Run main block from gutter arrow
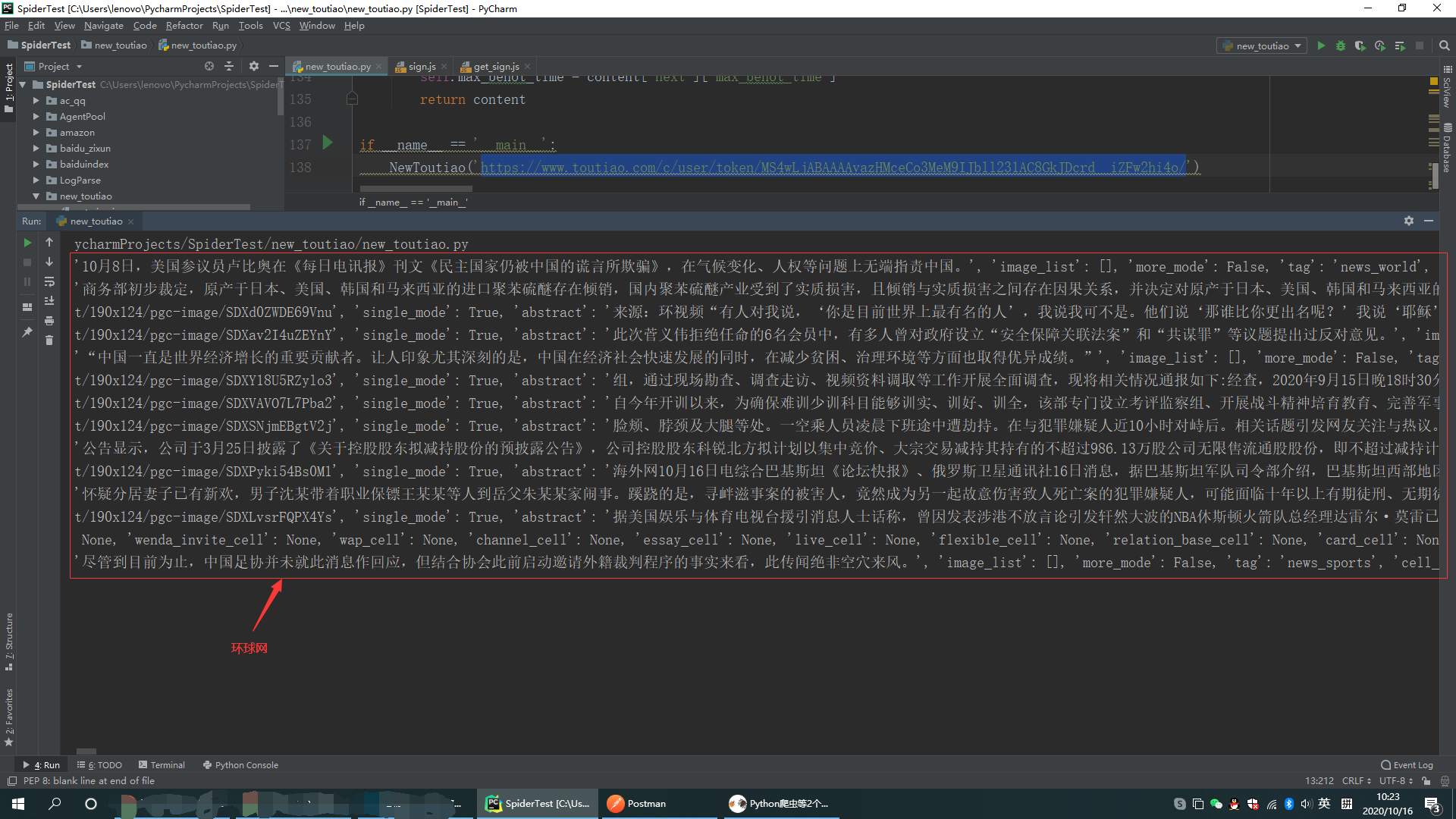The width and height of the screenshot is (1456, 819). click(328, 143)
